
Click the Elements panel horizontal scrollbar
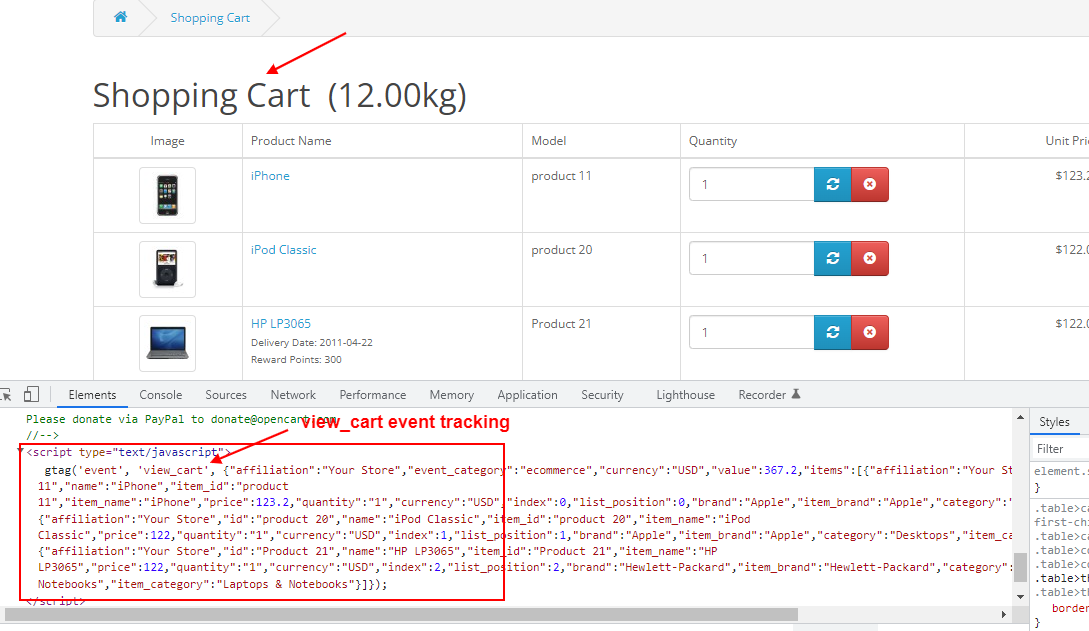[x=401, y=614]
